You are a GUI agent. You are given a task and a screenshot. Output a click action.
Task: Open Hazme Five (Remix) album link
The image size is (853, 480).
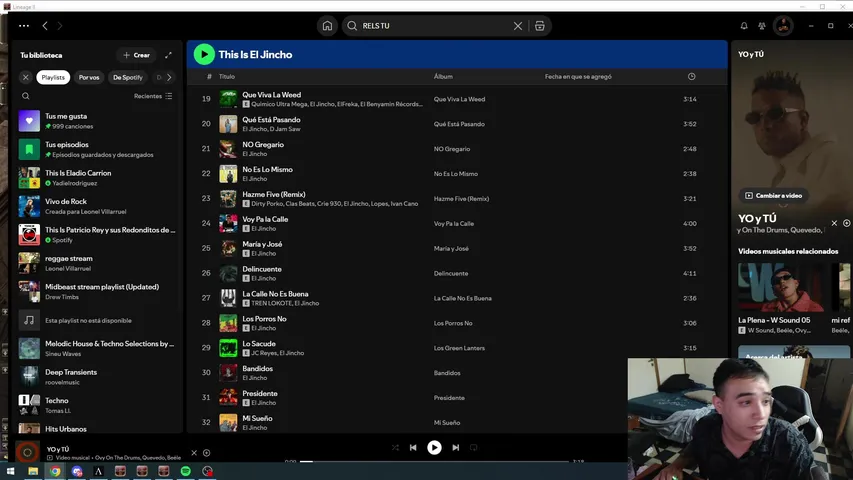461,199
